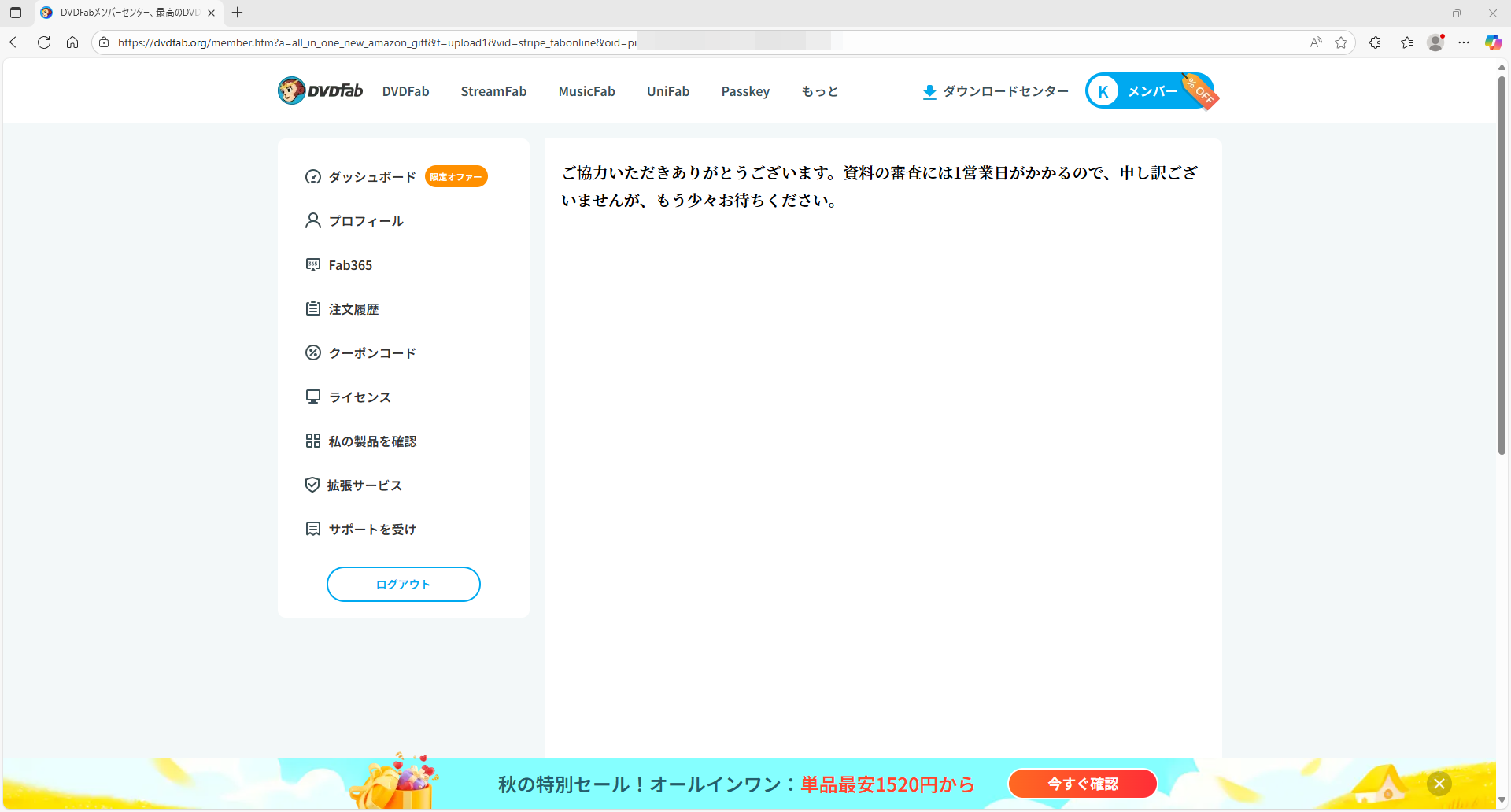The image size is (1511, 812).
Task: Click the 私の製品を確認 grid icon
Action: 312,441
